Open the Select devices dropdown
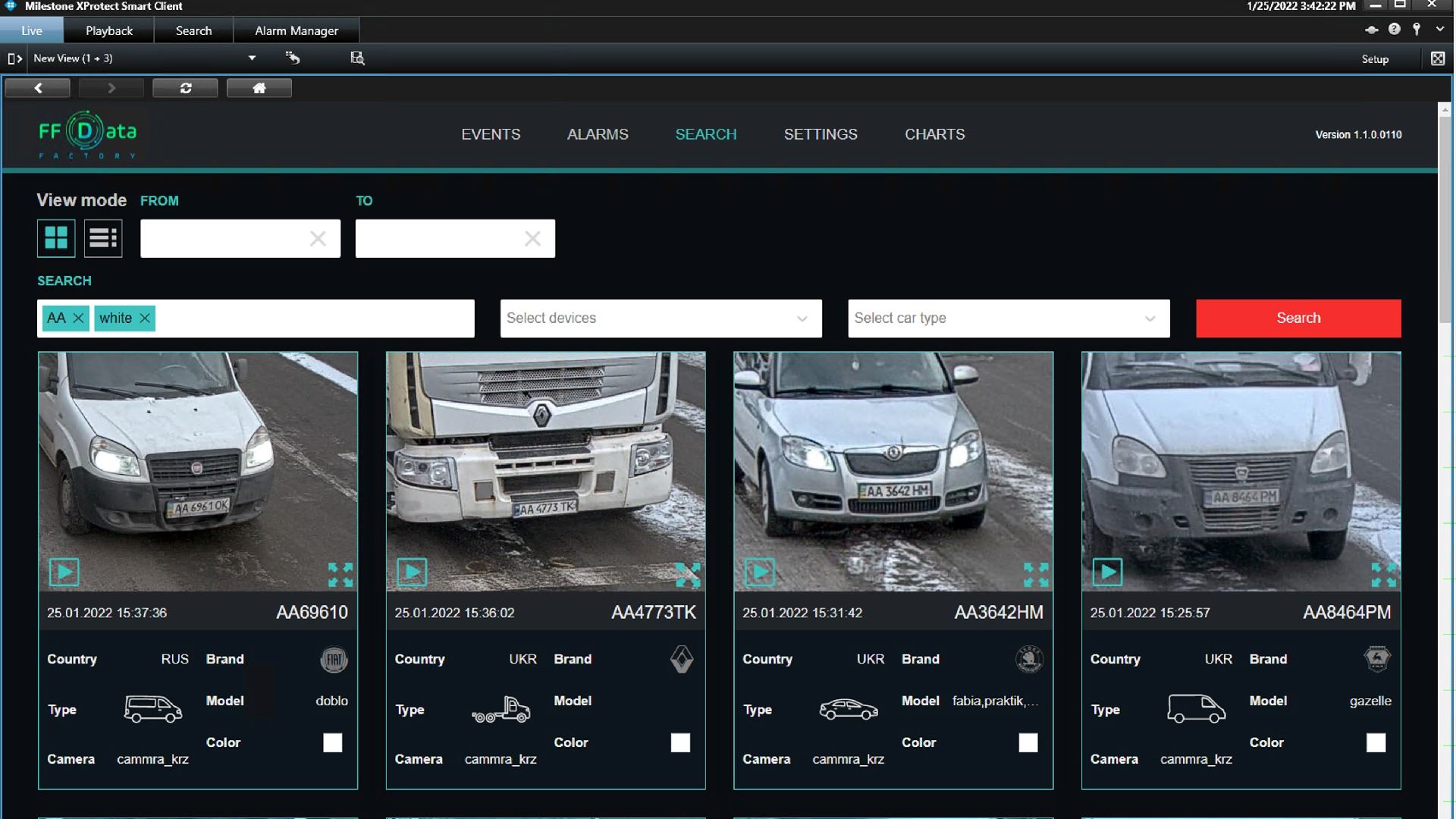 (661, 318)
